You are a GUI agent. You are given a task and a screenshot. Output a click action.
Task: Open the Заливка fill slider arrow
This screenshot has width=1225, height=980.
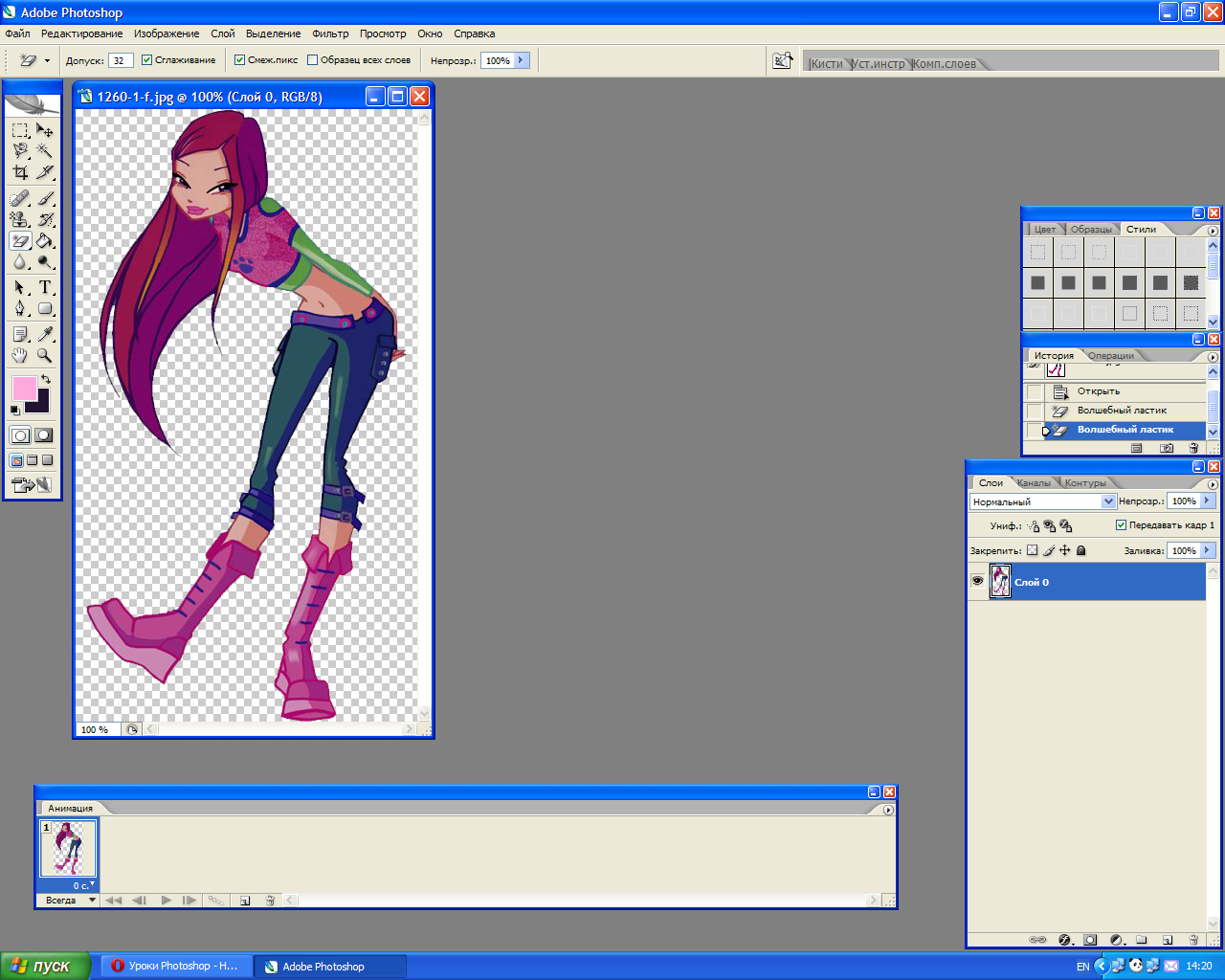coord(1207,550)
